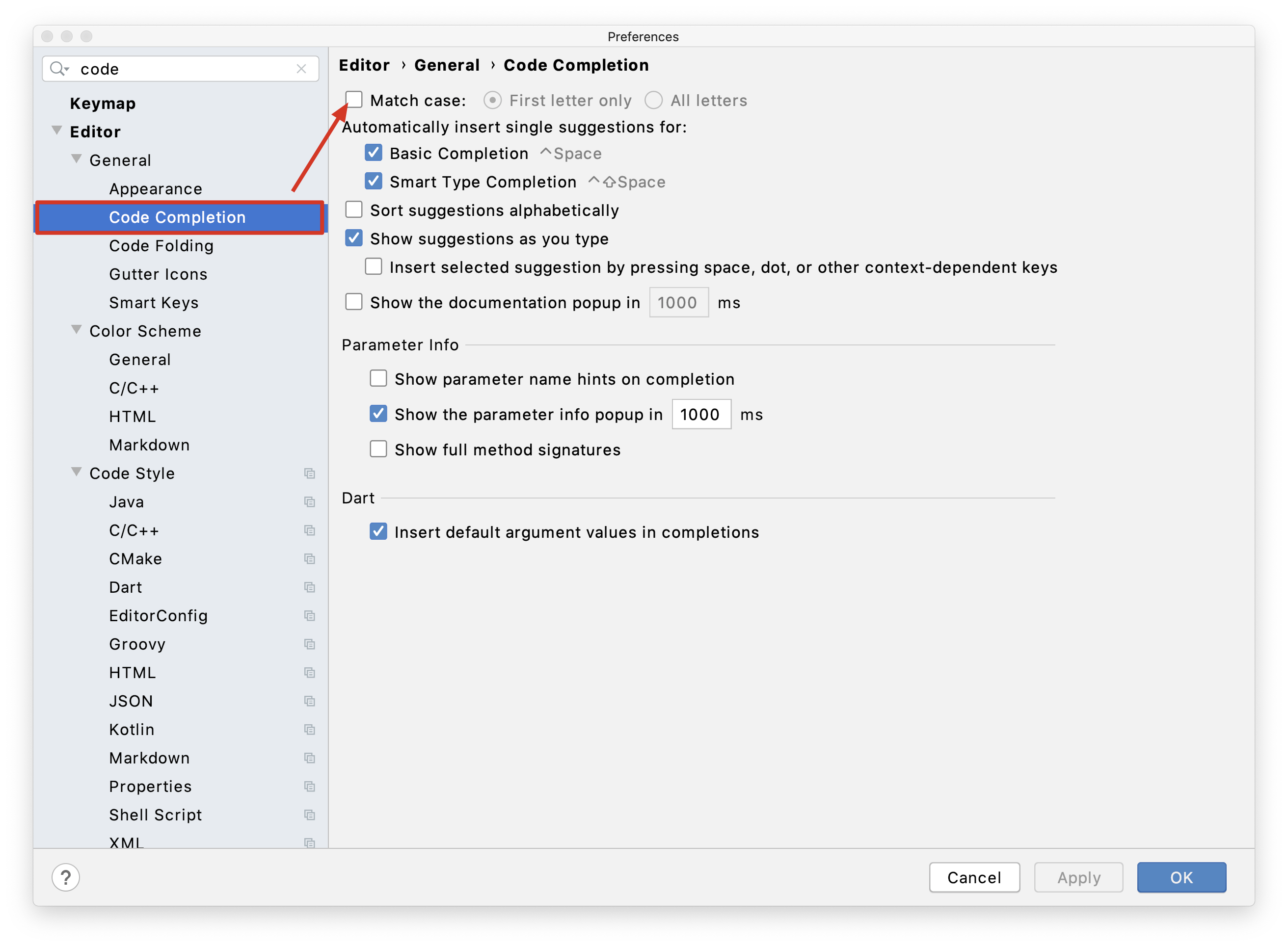Viewport: 1288px width, 947px height.
Task: Click the icon beside Shell Script
Action: pyautogui.click(x=310, y=815)
